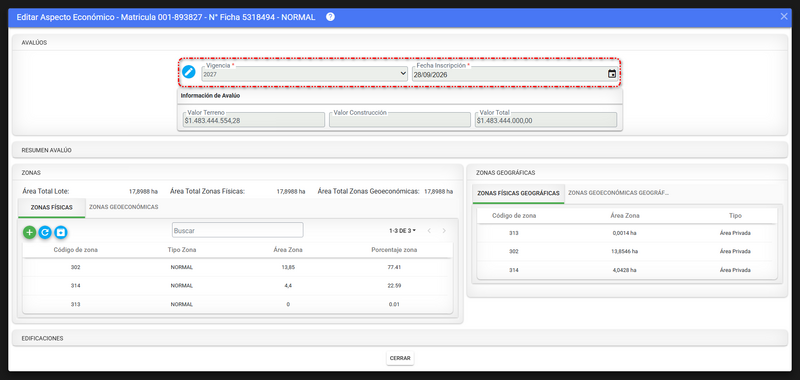Click the Cerrar button
This screenshot has width=800, height=380.
400,358
